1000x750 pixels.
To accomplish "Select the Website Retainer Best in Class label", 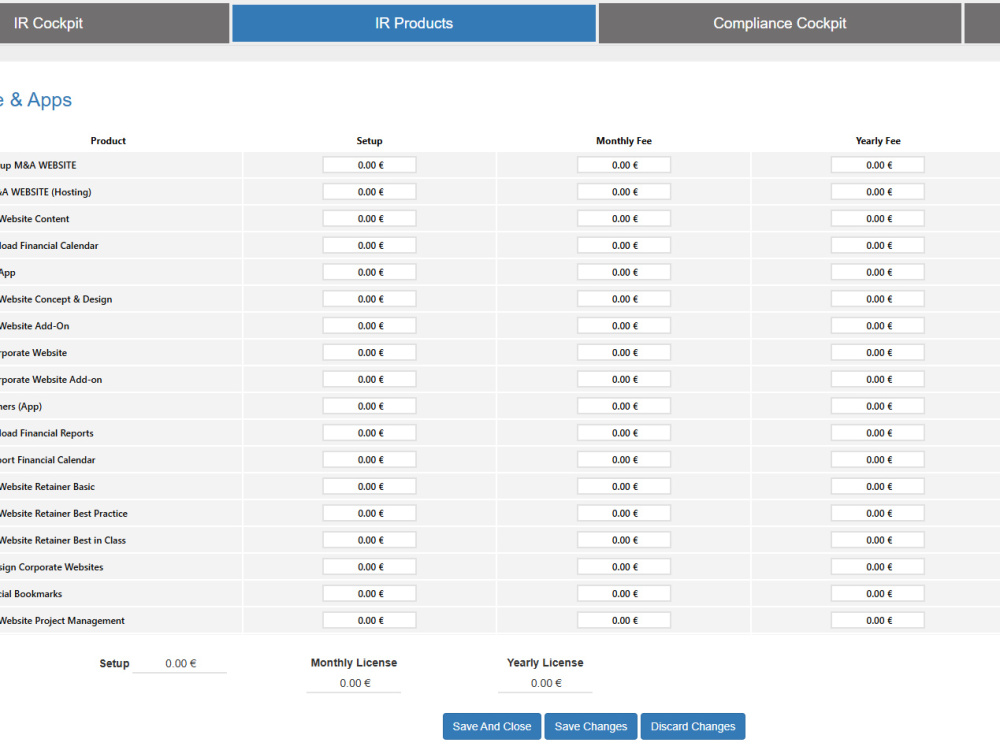I will pos(63,540).
